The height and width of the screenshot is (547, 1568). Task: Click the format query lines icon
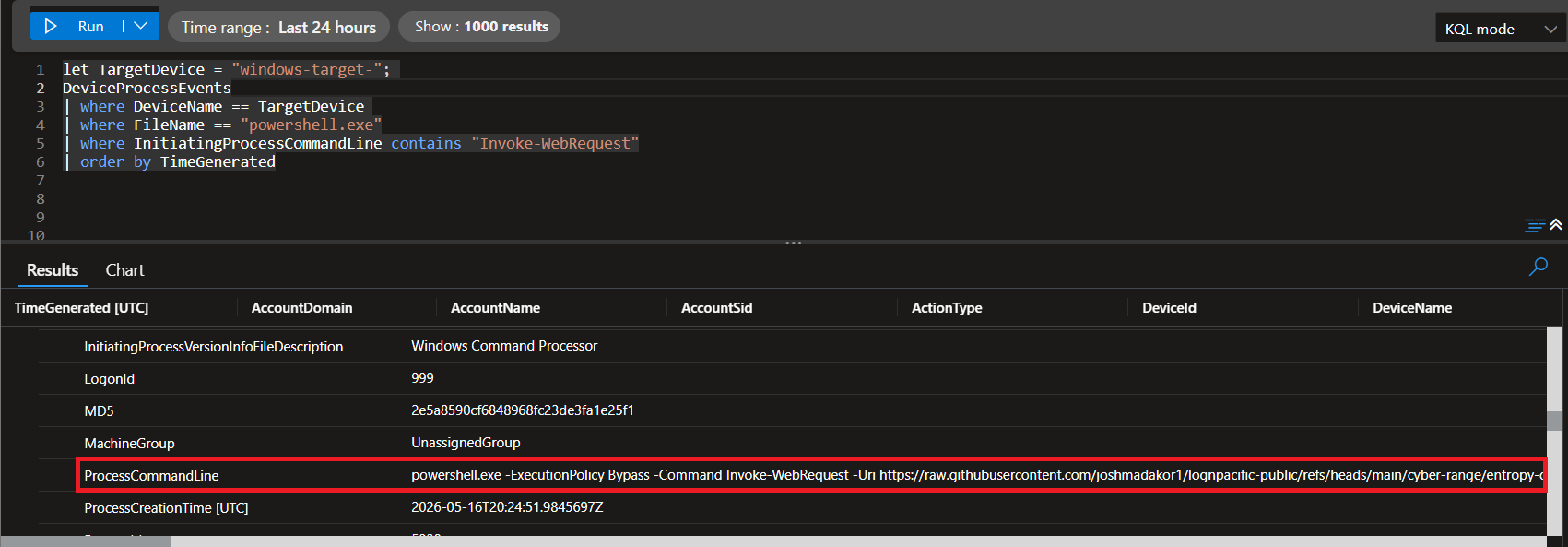click(1535, 225)
